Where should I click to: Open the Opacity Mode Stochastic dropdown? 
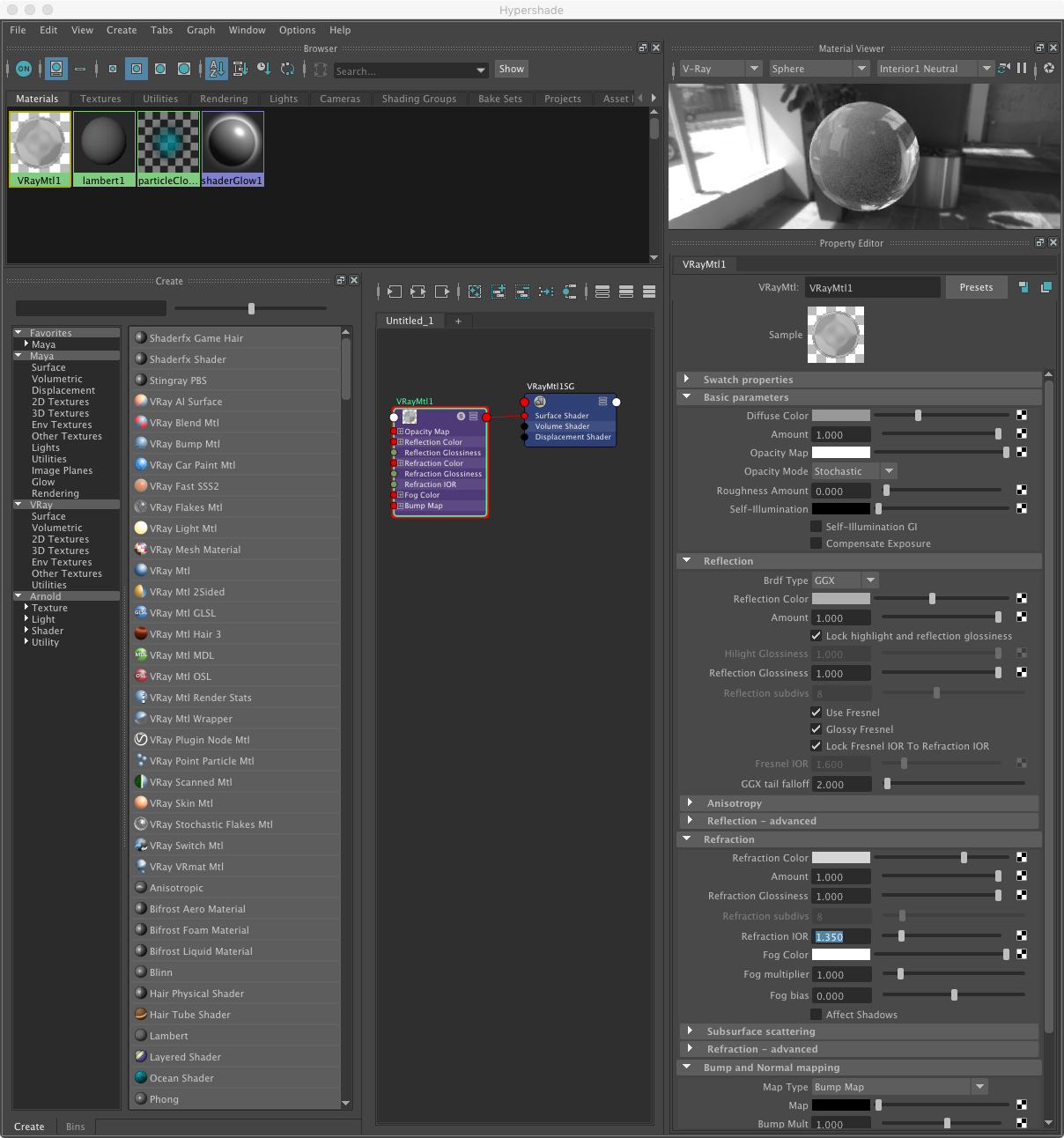(x=853, y=471)
